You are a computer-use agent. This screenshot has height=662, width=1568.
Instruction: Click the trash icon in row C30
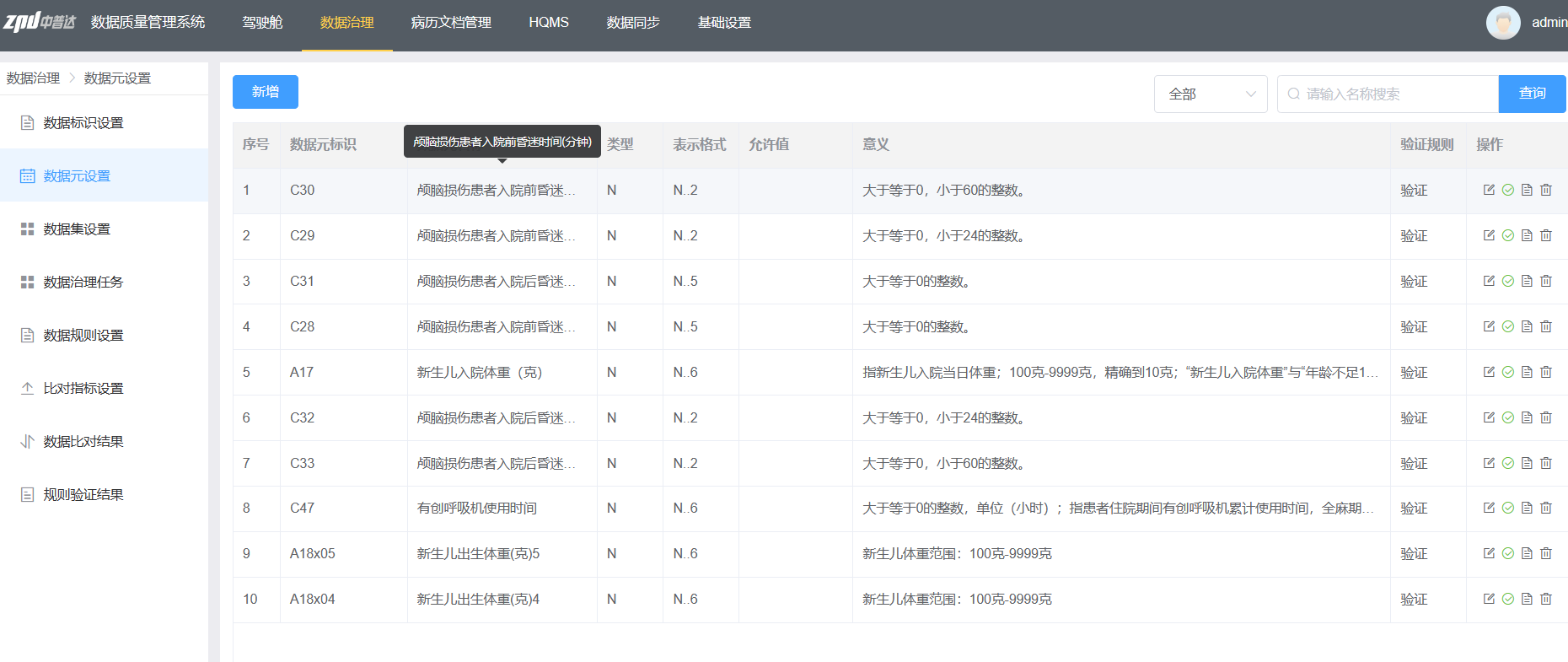click(x=1546, y=190)
